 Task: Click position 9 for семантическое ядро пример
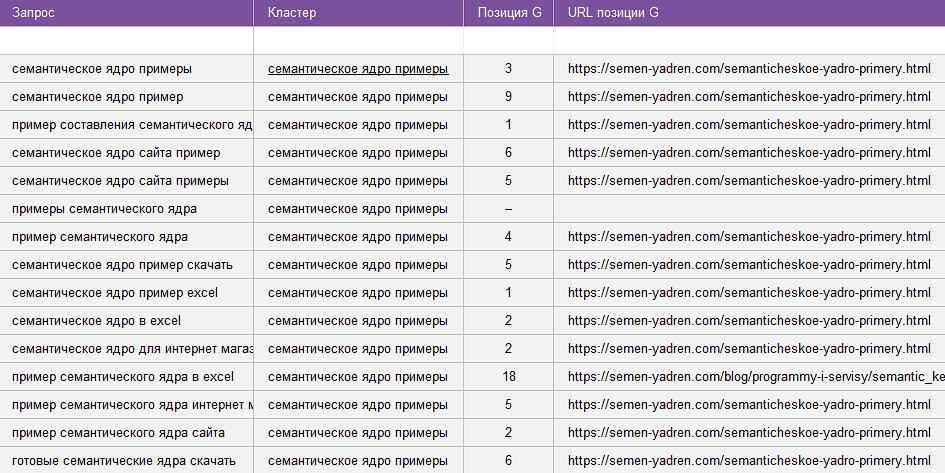tap(508, 97)
